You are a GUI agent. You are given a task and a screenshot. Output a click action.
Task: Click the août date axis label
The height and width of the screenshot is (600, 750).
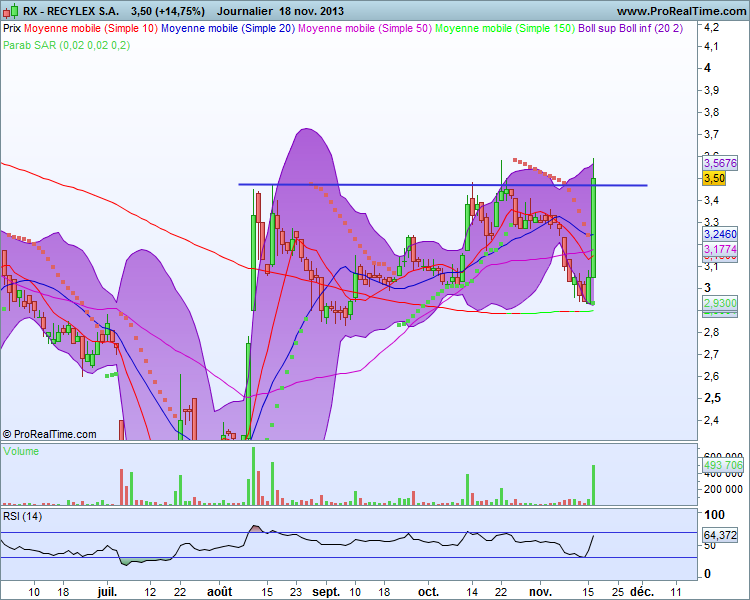click(219, 592)
